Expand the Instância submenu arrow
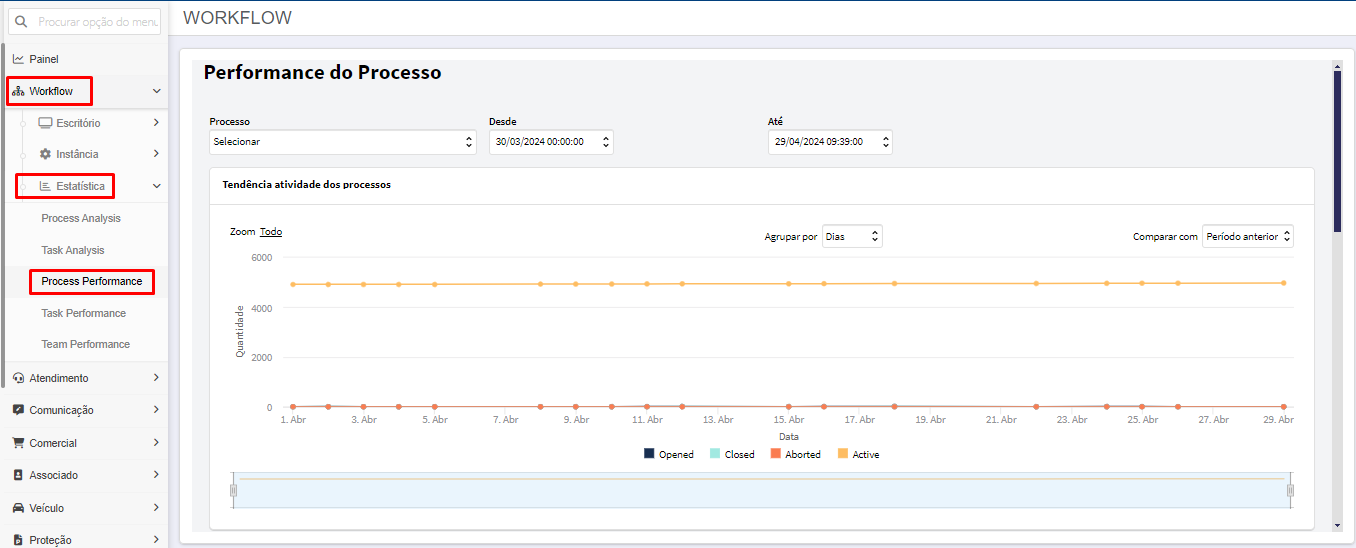 point(156,154)
